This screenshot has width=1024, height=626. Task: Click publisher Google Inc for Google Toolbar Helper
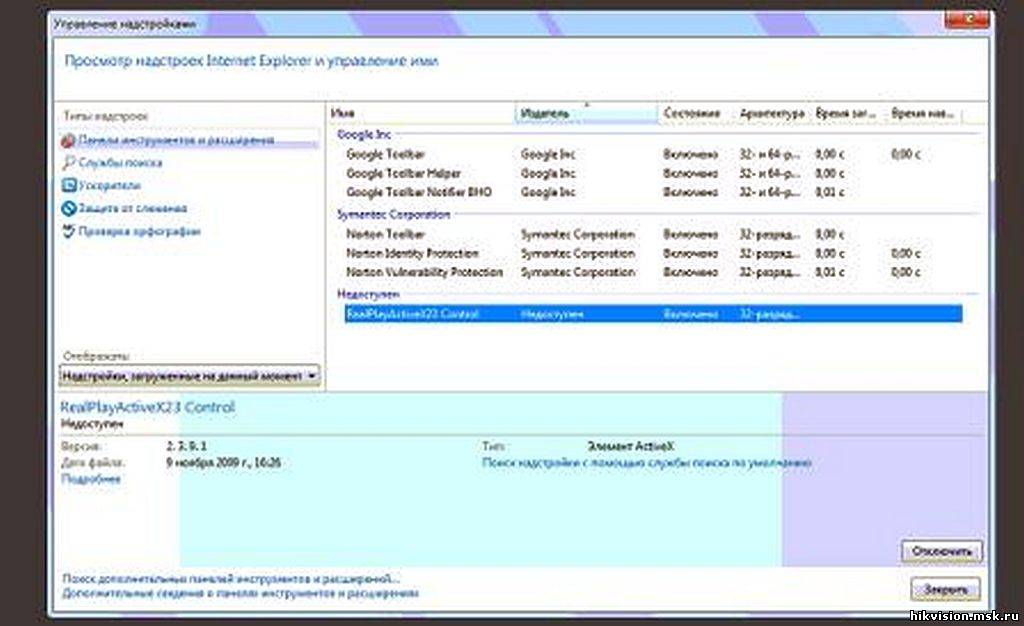tap(548, 174)
